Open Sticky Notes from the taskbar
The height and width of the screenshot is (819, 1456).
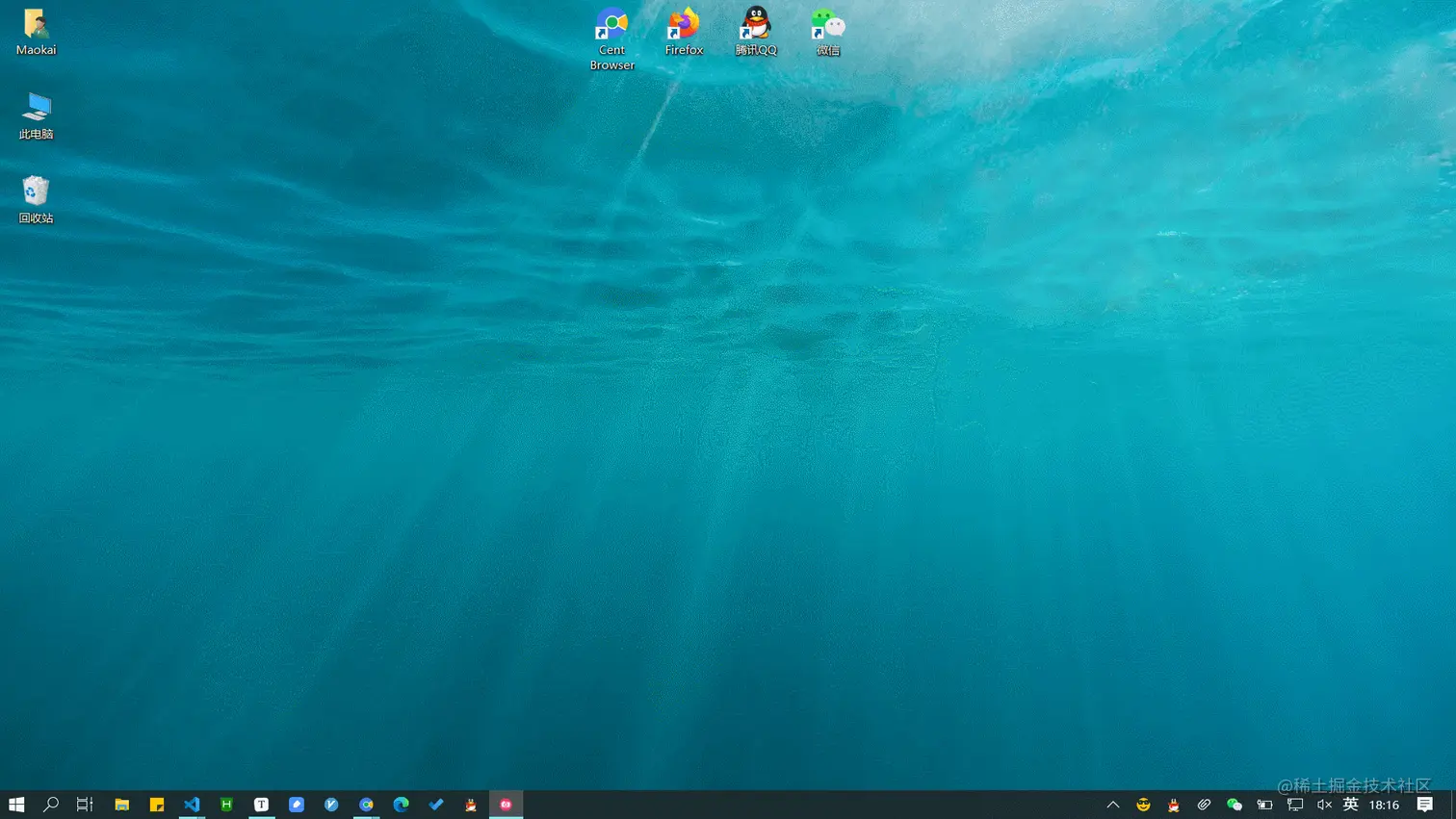tap(157, 805)
